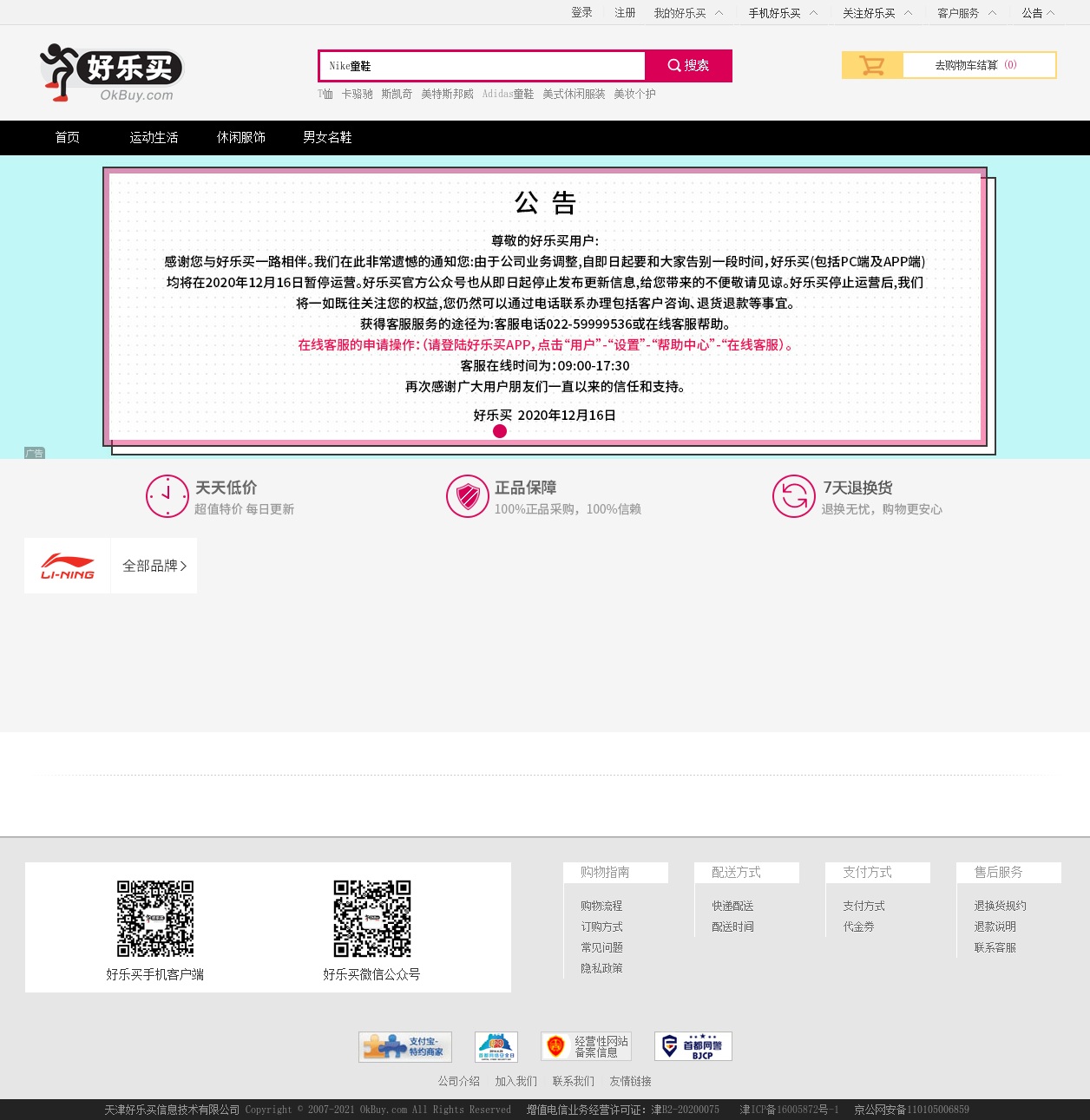This screenshot has height=1120, width=1090.
Task: Click 增值电信业务经营许可证 link
Action: point(622,1110)
